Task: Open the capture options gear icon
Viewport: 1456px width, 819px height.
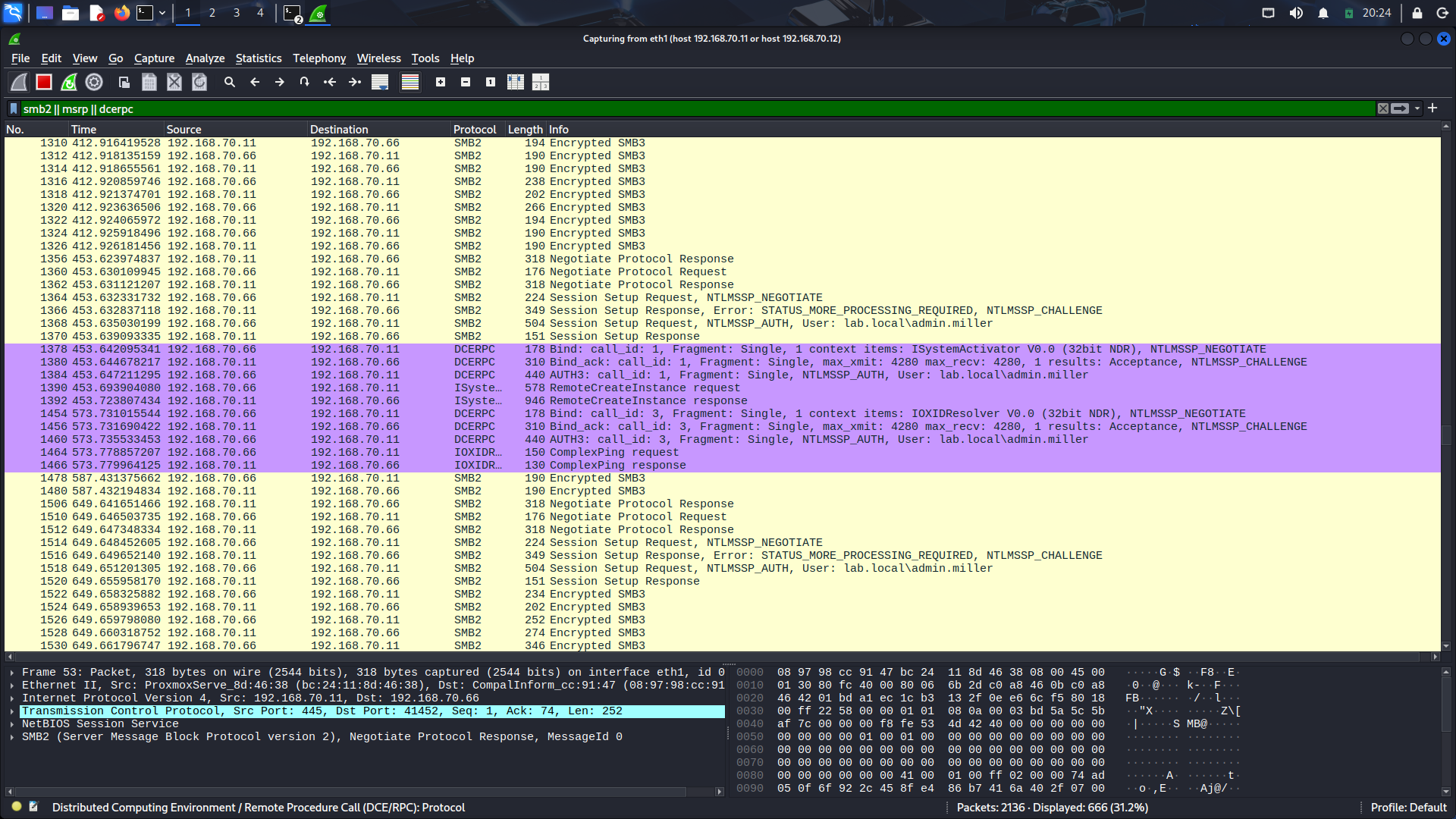Action: pos(93,82)
